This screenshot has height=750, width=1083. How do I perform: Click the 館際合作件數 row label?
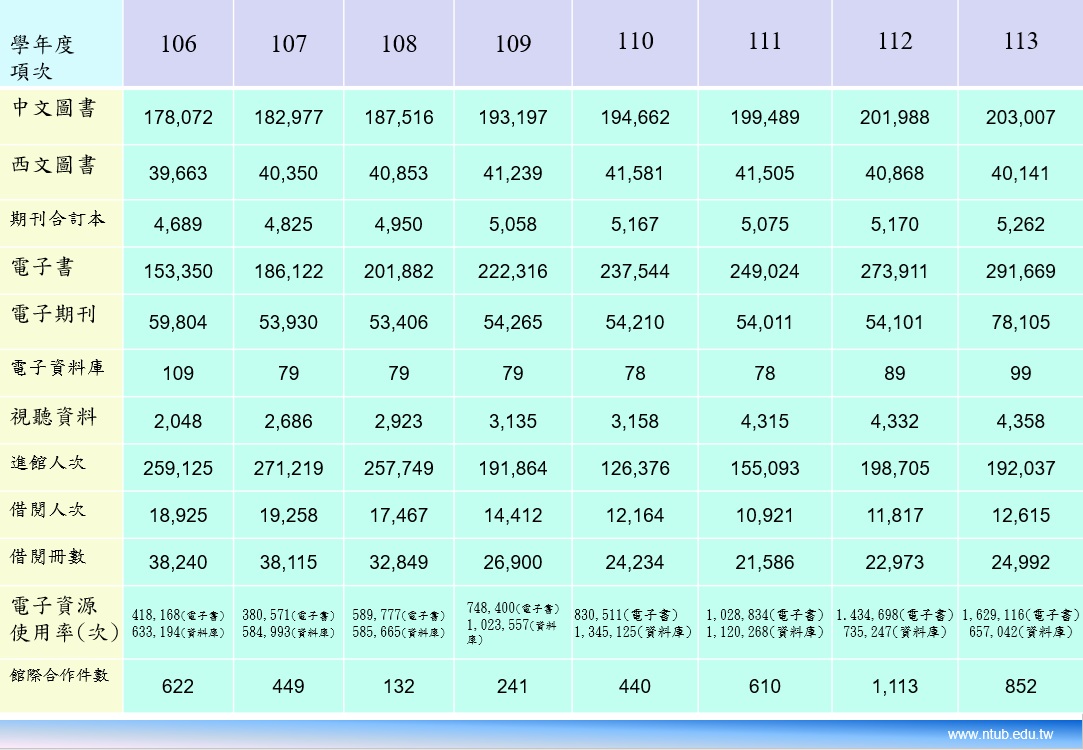click(x=60, y=675)
